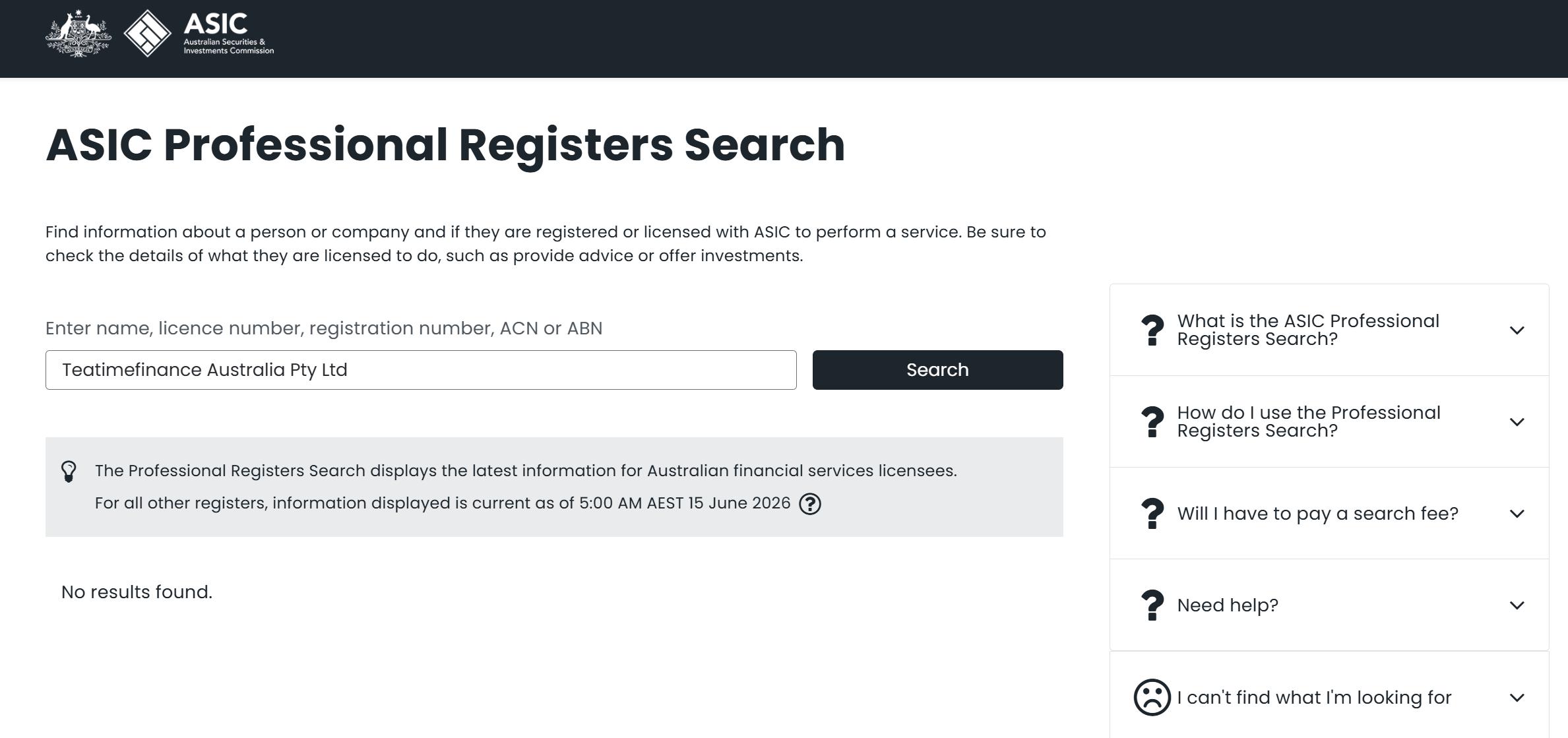Click the help icon beside the 15 June 2026 date
The height and width of the screenshot is (738, 1568).
(809, 504)
